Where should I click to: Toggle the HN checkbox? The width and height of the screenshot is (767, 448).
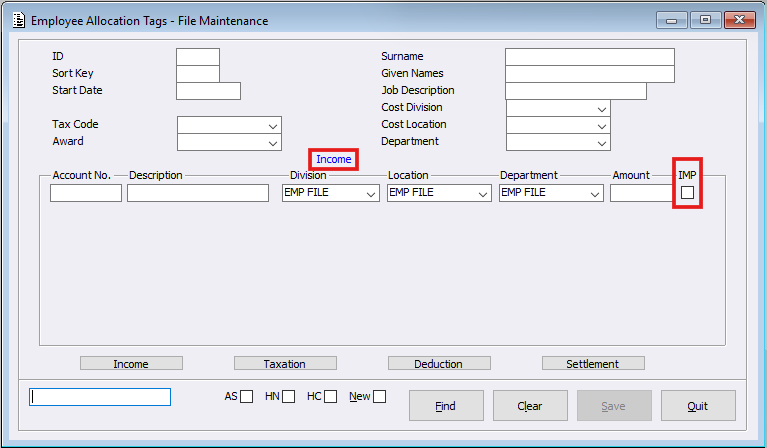pos(288,396)
